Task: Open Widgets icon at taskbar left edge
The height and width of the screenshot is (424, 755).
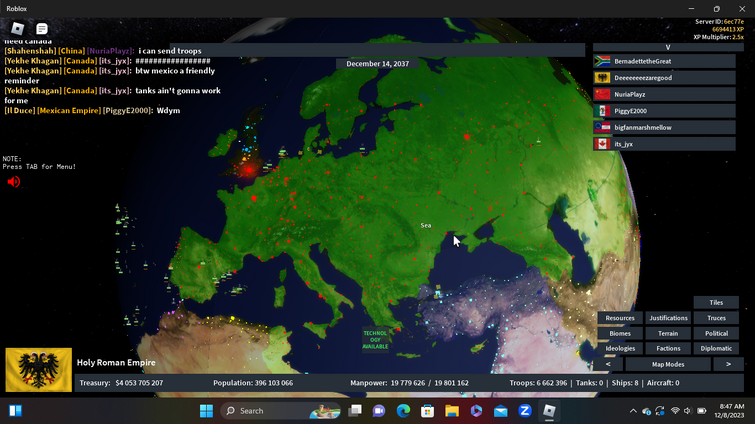Action: [15, 411]
